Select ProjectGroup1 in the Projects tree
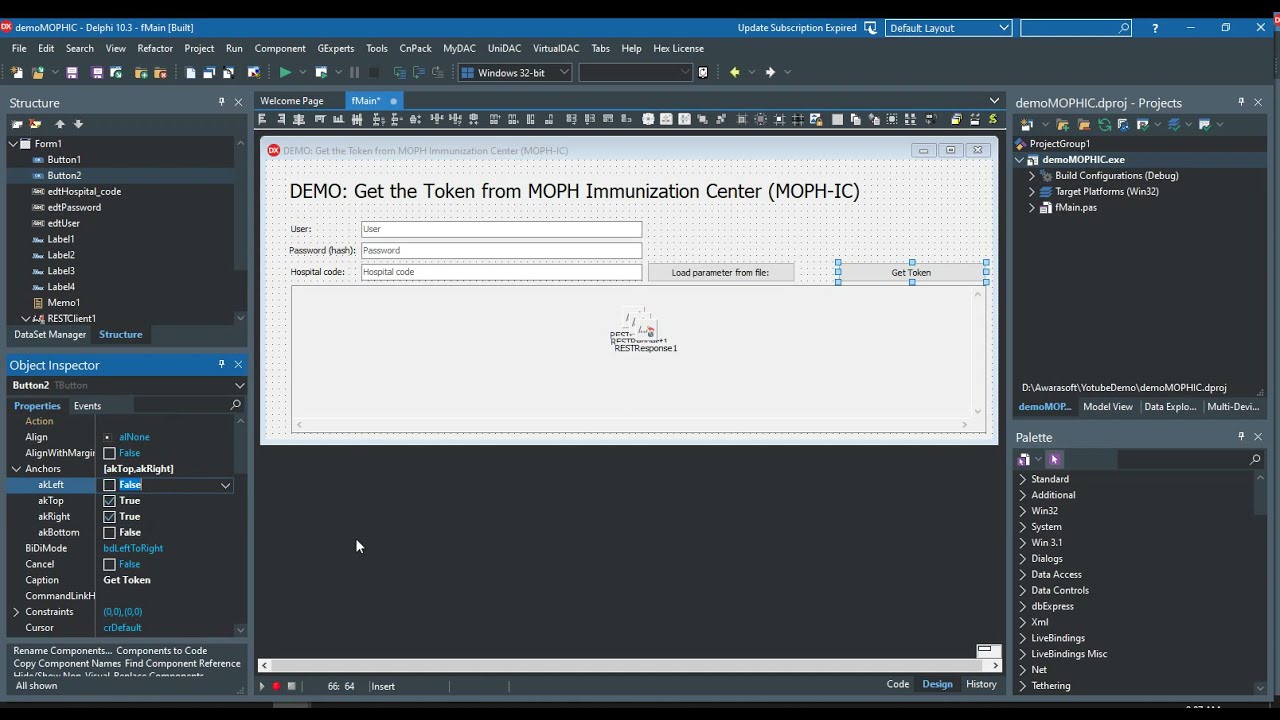Screen dimensions: 1280x720 1060,143
